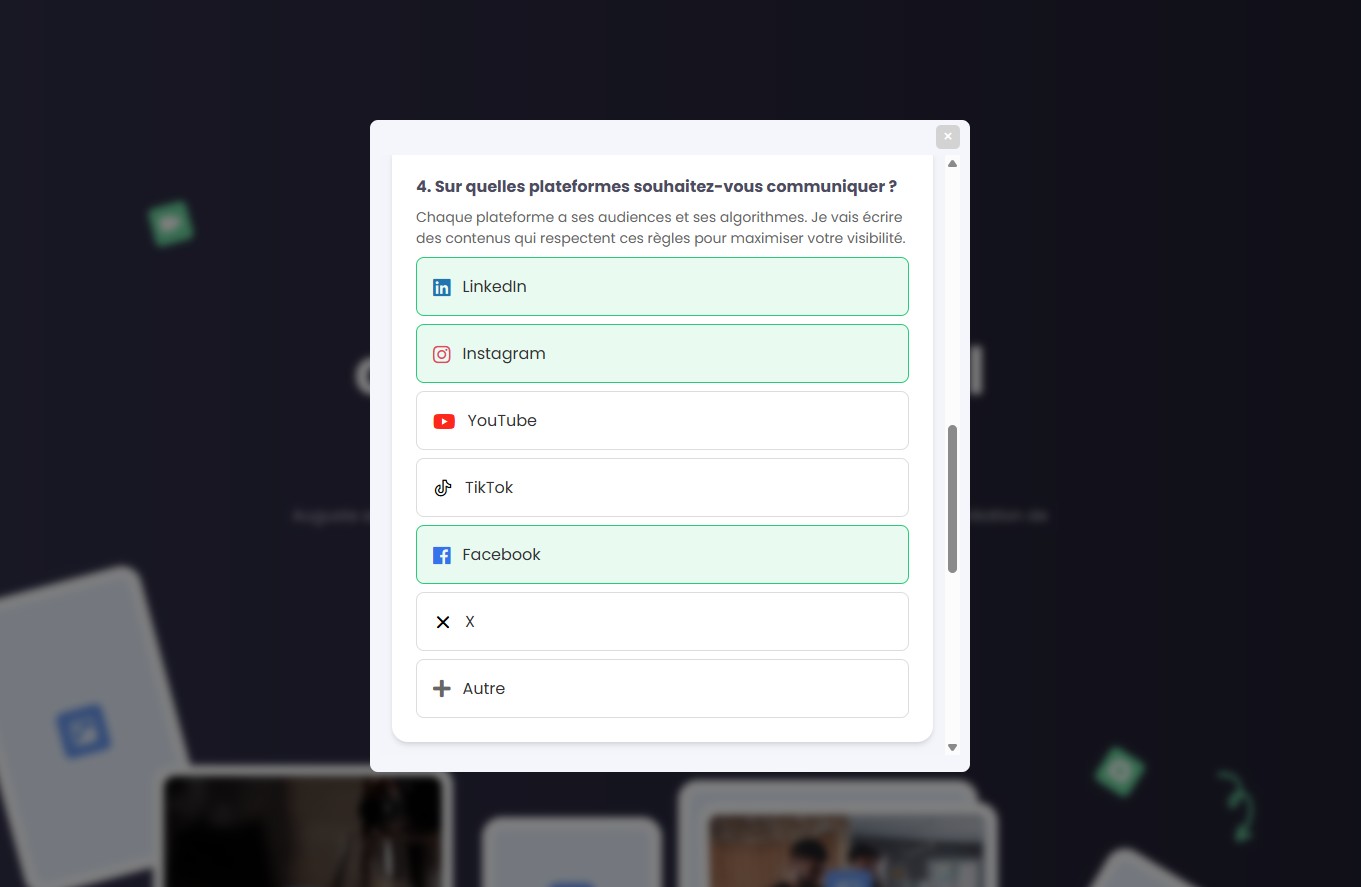The width and height of the screenshot is (1361, 887).
Task: Click the TikTok note logo icon
Action: click(443, 488)
